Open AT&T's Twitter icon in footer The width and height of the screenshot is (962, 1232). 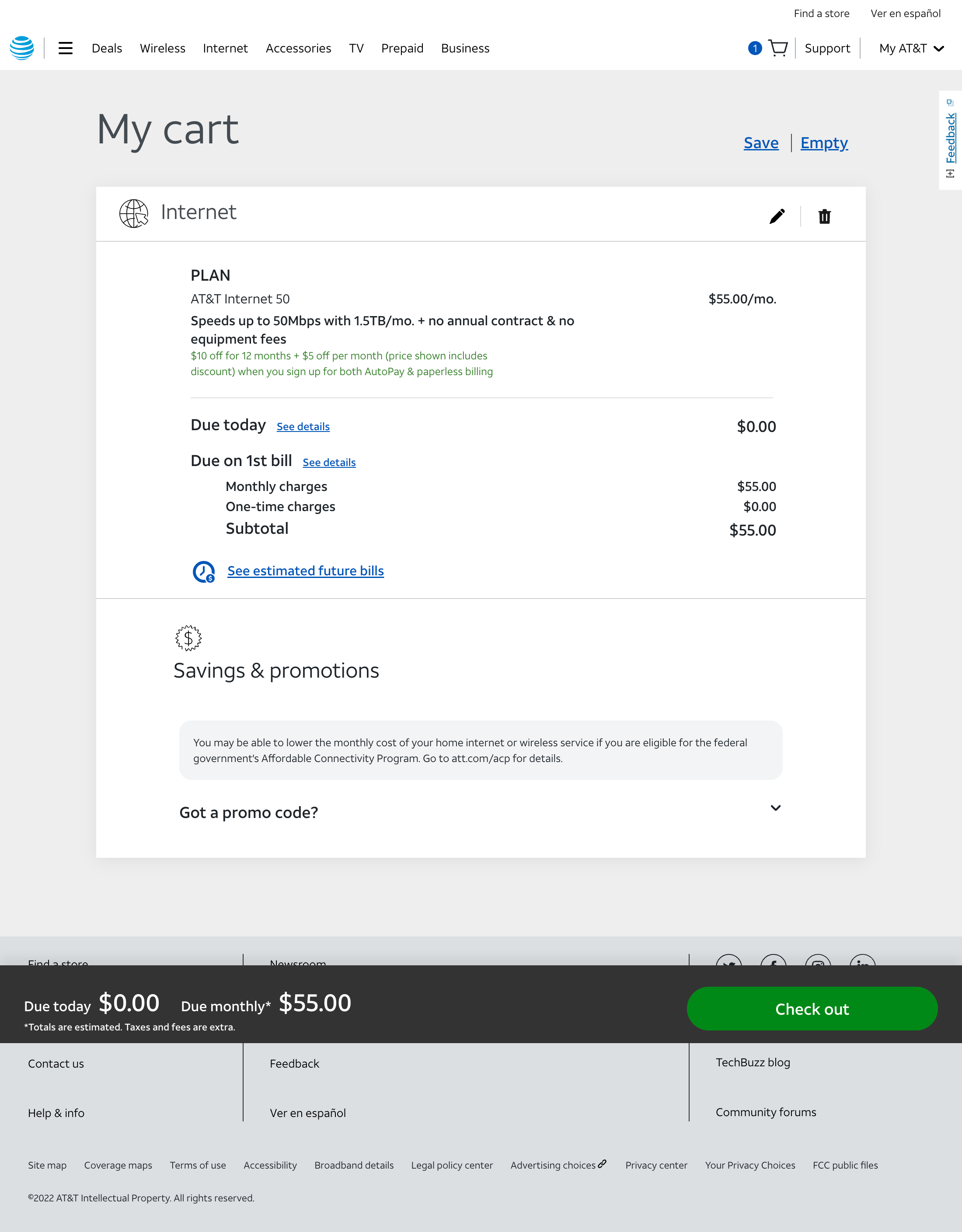(728, 964)
